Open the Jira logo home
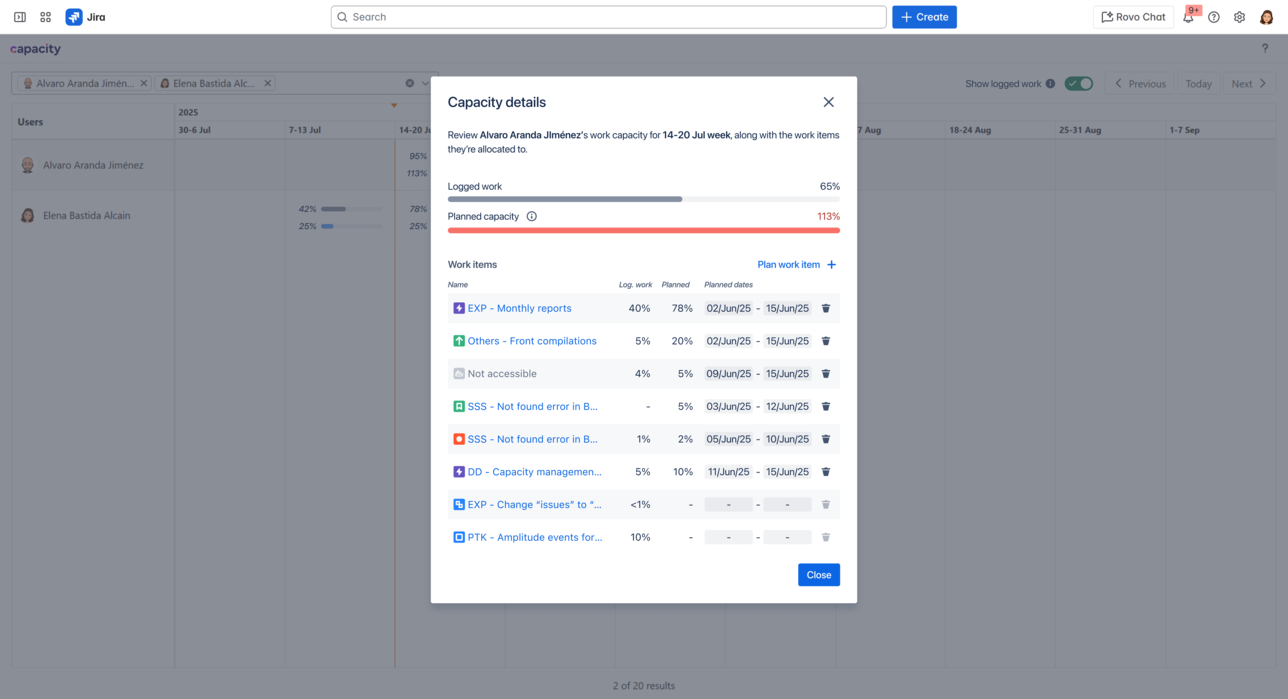This screenshot has width=1288, height=699. (86, 17)
